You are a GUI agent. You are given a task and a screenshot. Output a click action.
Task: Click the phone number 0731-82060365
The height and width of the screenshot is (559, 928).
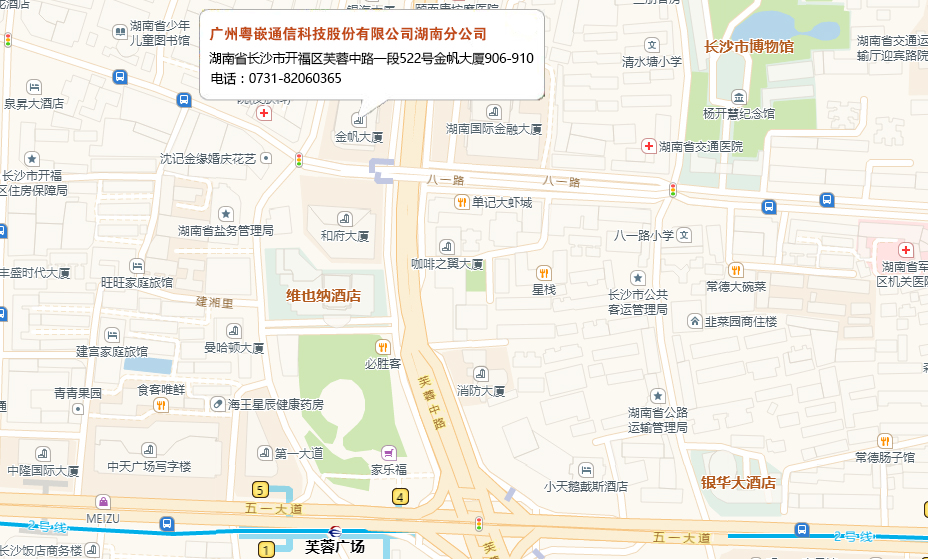point(295,78)
